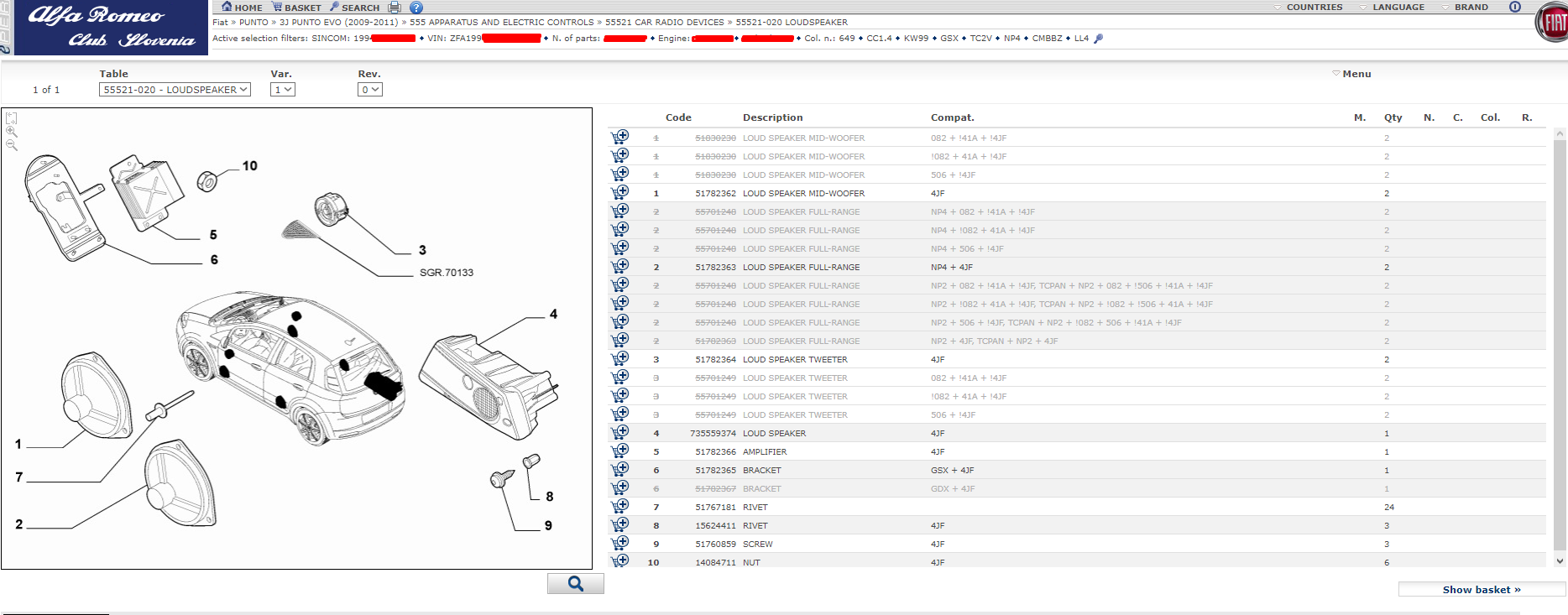This screenshot has width=1568, height=615.
Task: Open 555 APPARATUS AND ELECTRIC CONTROLS breadcrumb
Action: click(x=501, y=23)
